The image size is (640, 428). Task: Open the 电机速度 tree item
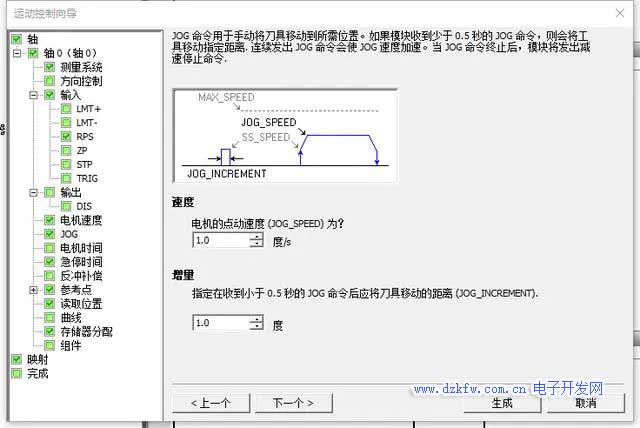[x=81, y=220]
